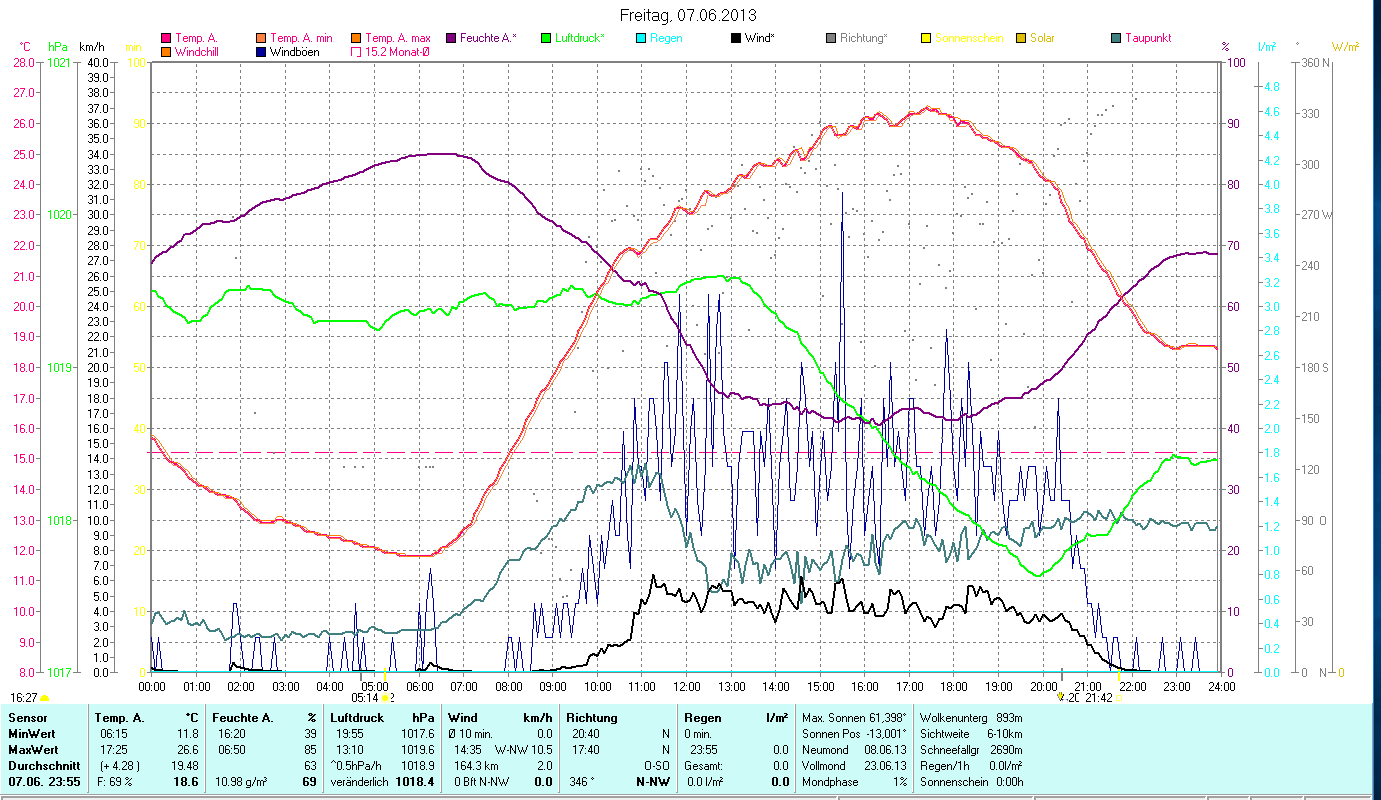1381x800 pixels.
Task: Click the 06:00 time axis label
Action: pos(420,686)
